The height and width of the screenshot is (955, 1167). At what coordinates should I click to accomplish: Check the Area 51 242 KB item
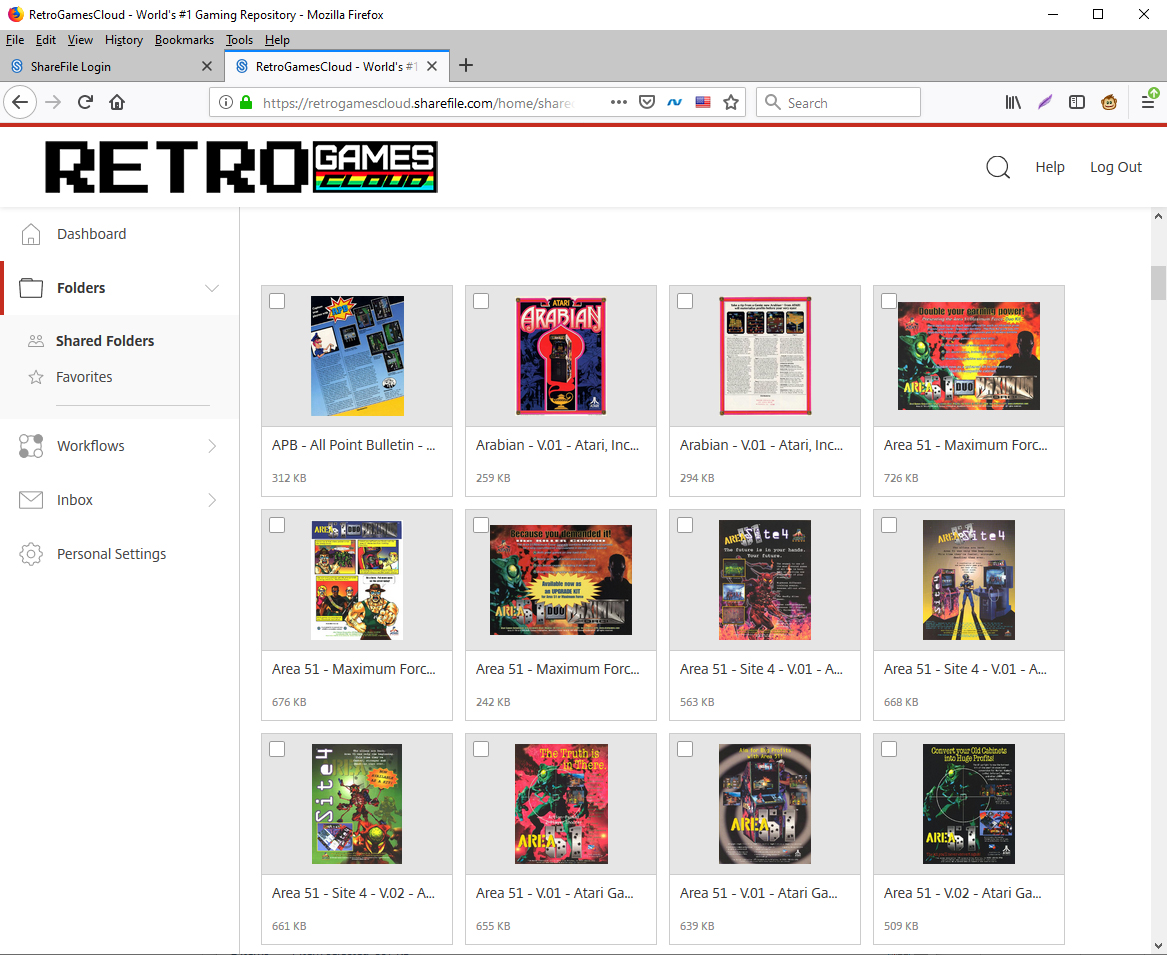point(481,525)
